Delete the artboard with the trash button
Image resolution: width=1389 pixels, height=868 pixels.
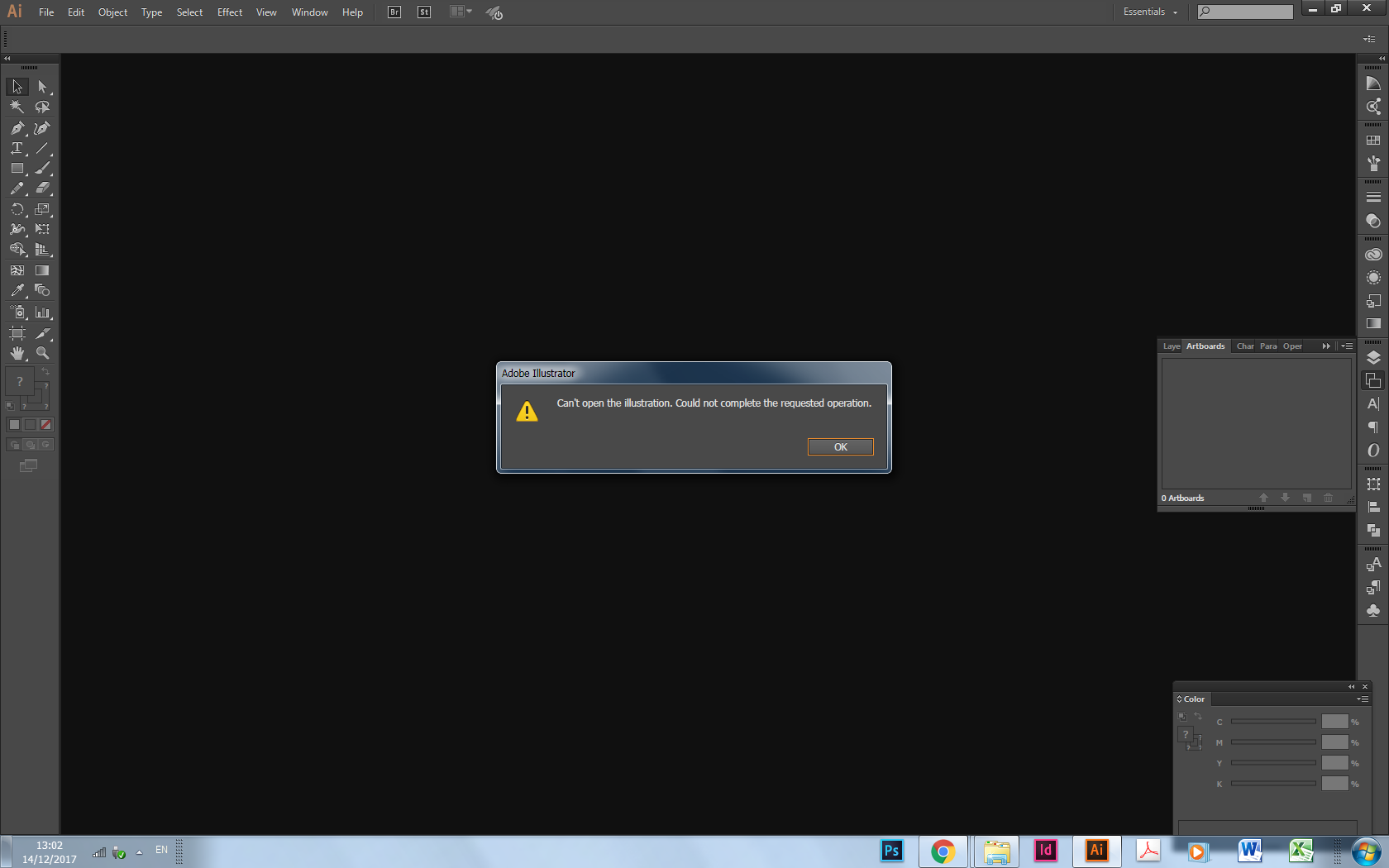tap(1328, 498)
